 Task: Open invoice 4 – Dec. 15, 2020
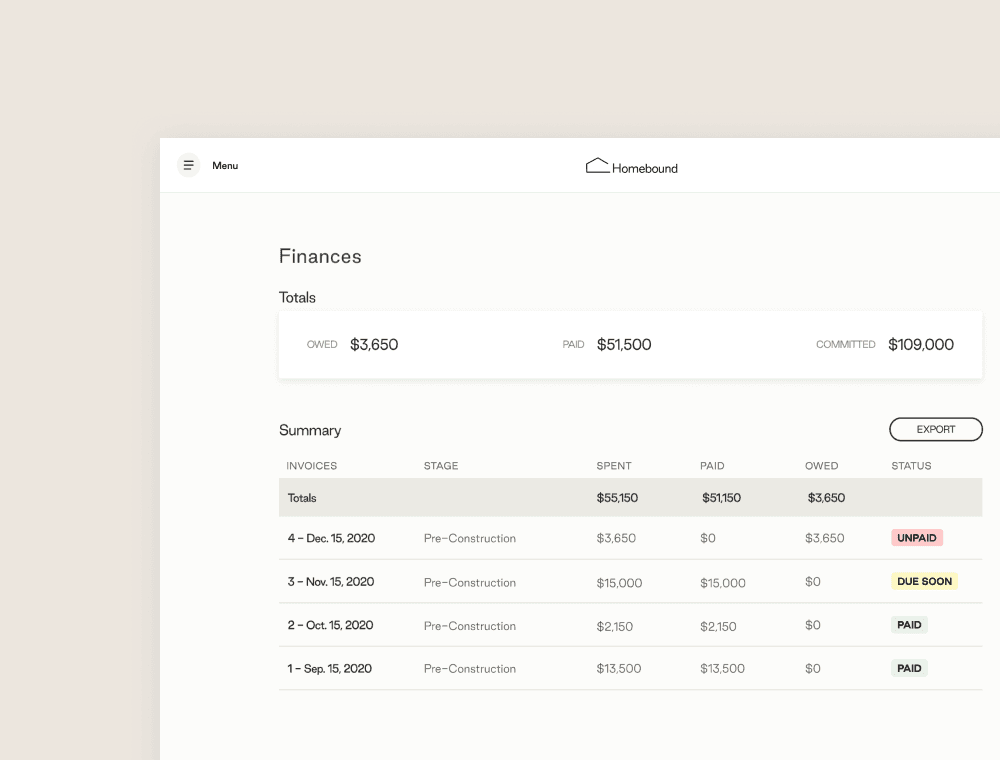[331, 538]
